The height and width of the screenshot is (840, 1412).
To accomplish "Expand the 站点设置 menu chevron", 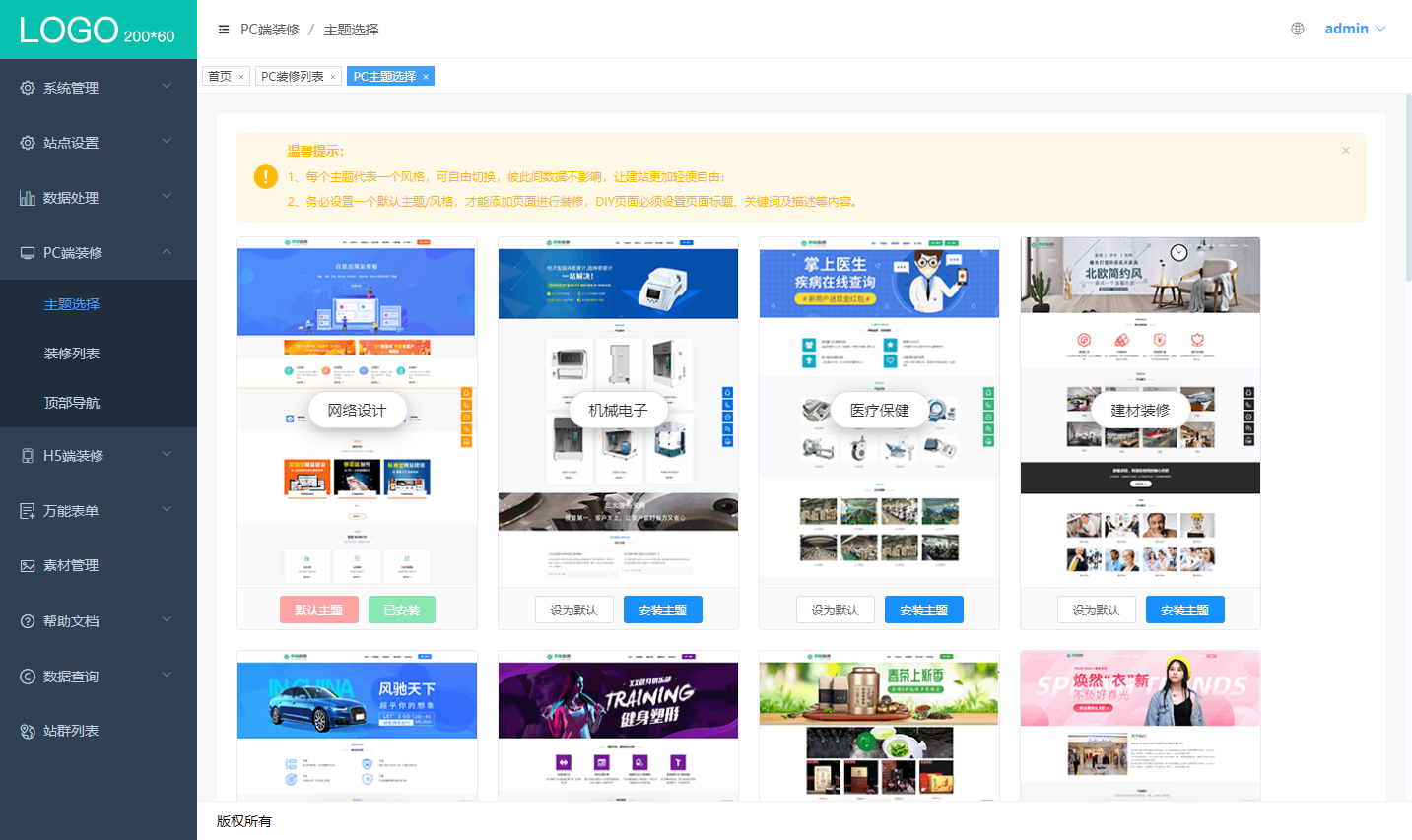I will [167, 141].
